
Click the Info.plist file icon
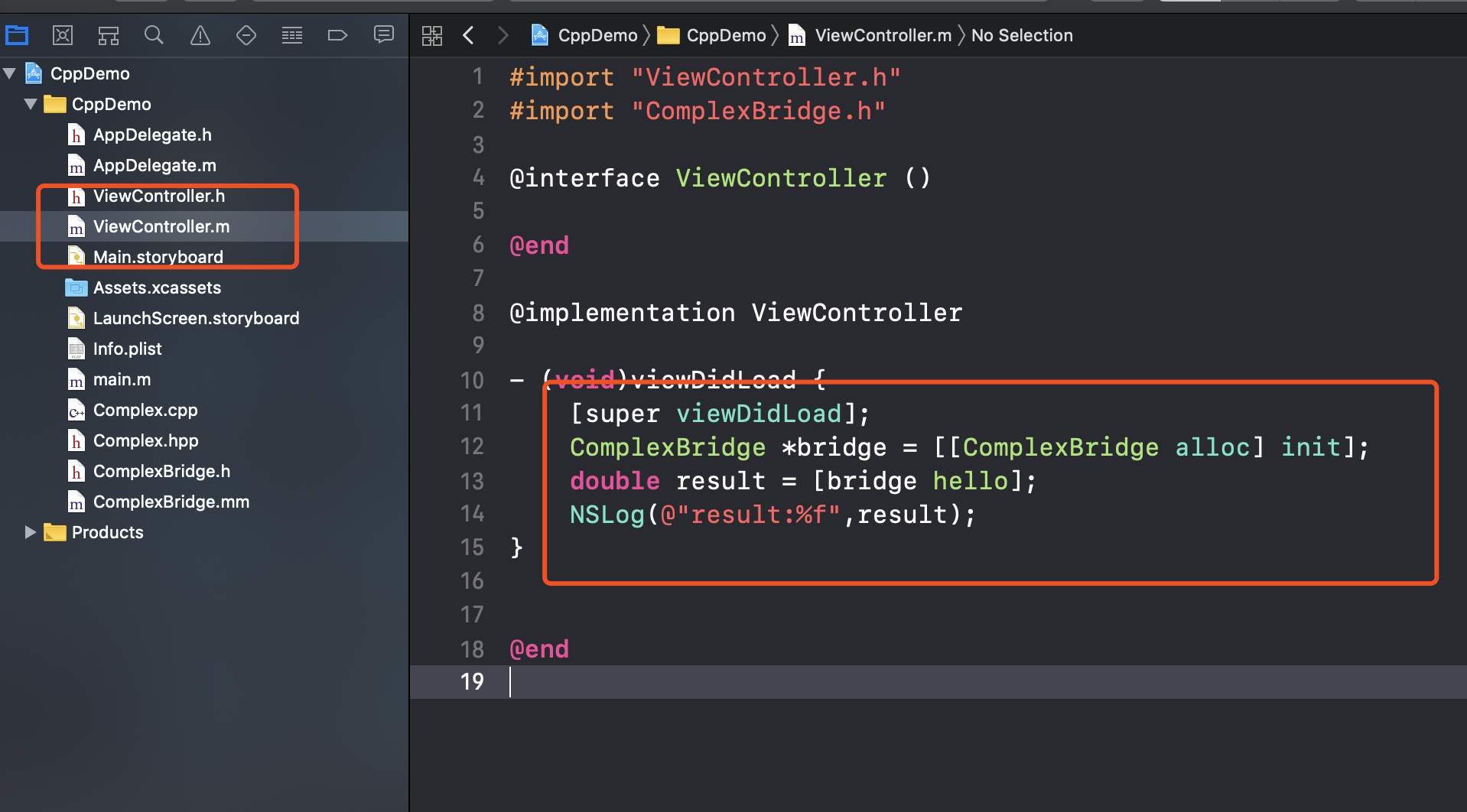[76, 349]
